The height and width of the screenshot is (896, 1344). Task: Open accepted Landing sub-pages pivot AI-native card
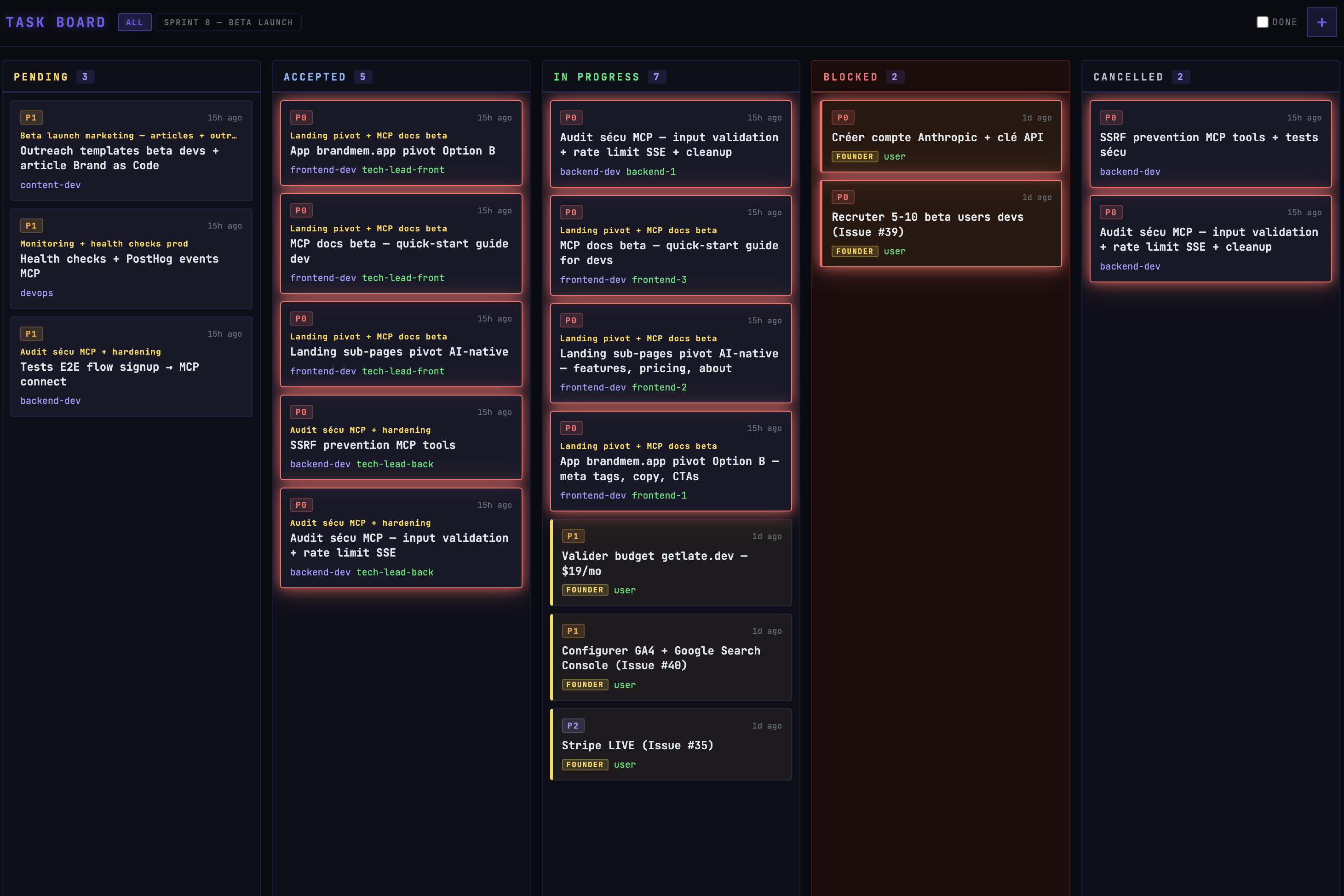click(x=401, y=344)
